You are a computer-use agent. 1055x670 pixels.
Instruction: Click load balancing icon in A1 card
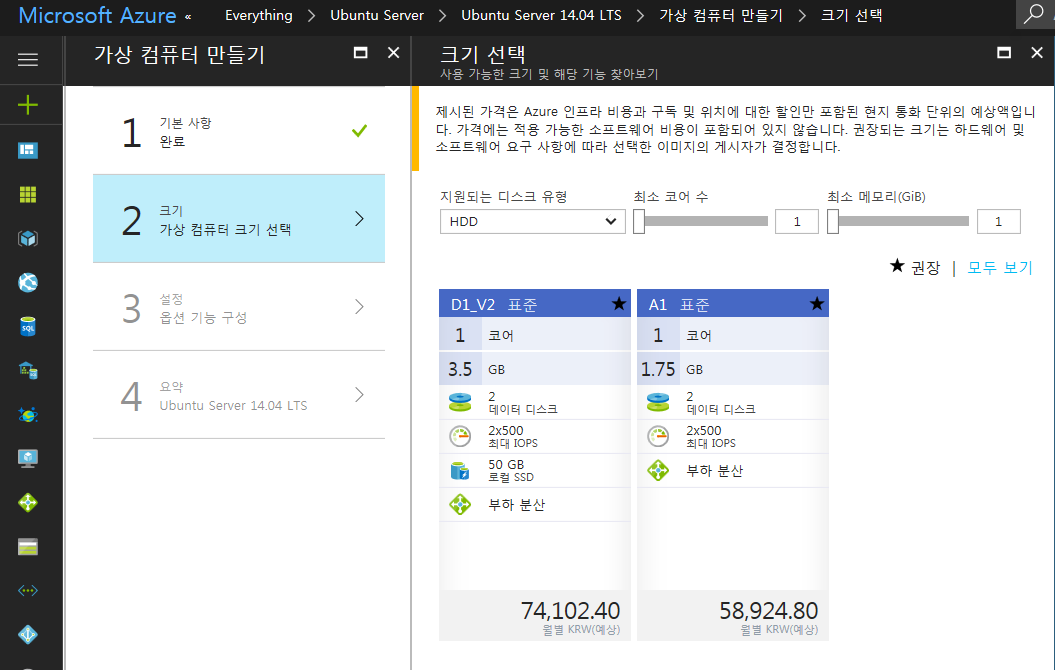tap(658, 470)
